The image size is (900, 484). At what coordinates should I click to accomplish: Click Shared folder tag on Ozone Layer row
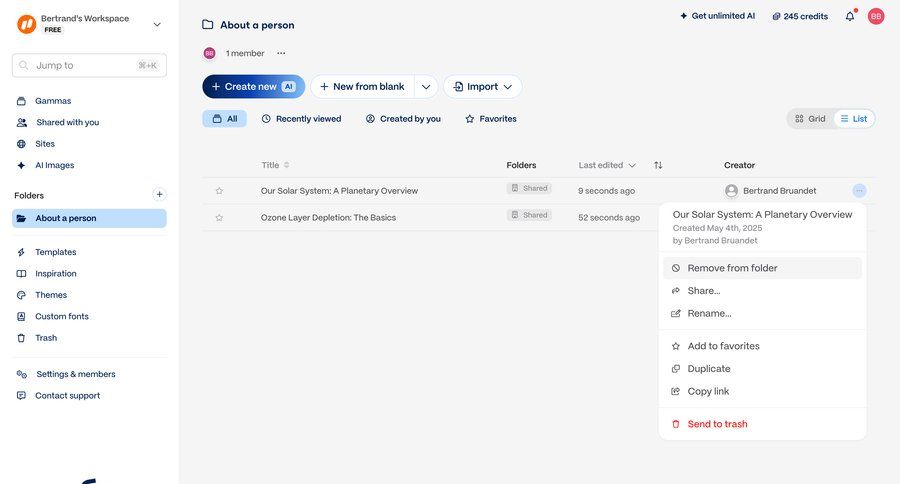coord(529,215)
